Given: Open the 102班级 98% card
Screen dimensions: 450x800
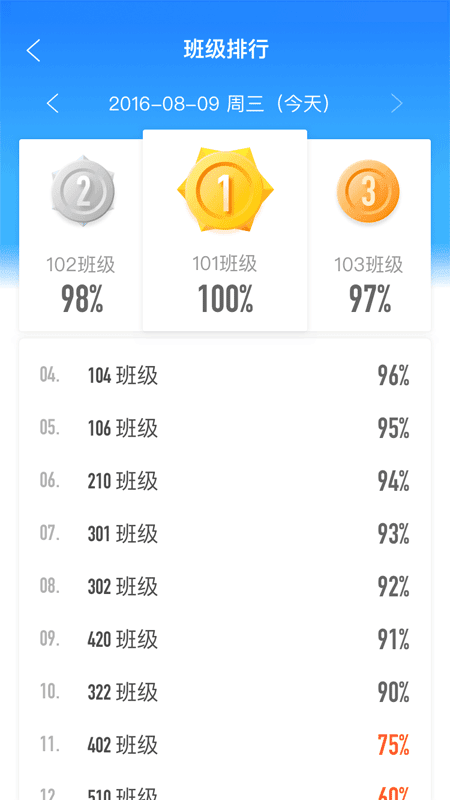Looking at the screenshot, I should pyautogui.click(x=81, y=235).
